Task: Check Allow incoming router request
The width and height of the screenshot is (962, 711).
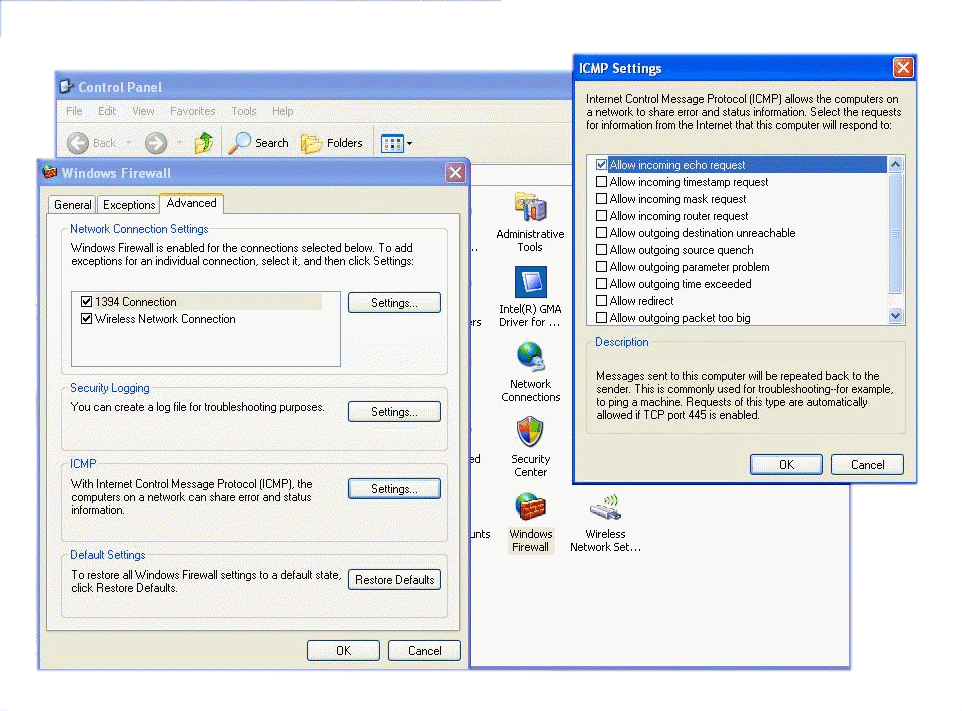Action: (x=601, y=216)
